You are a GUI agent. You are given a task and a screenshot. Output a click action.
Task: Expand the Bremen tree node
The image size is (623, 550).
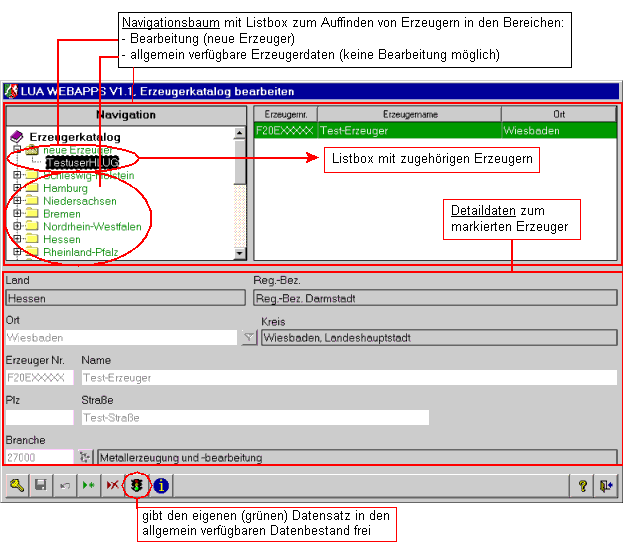17,214
